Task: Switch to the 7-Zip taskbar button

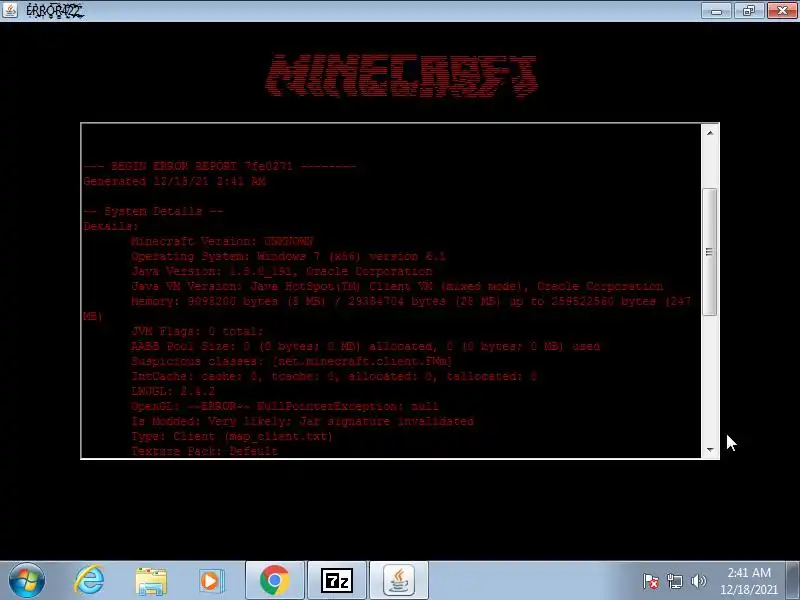Action: pos(337,580)
